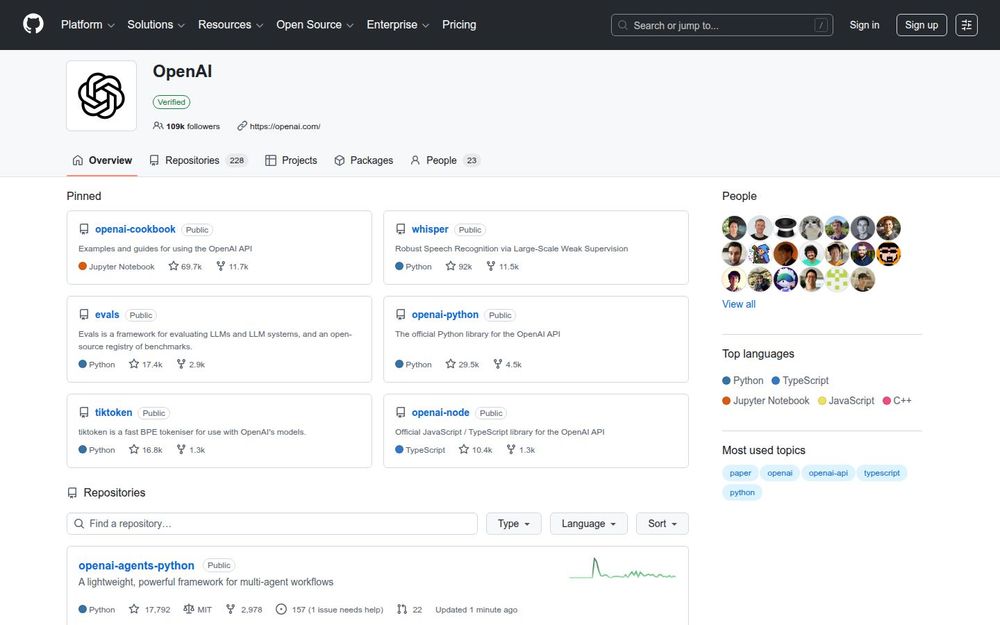Open openai-agents-python 157 issues
The height and width of the screenshot is (625, 1000).
pyautogui.click(x=329, y=610)
